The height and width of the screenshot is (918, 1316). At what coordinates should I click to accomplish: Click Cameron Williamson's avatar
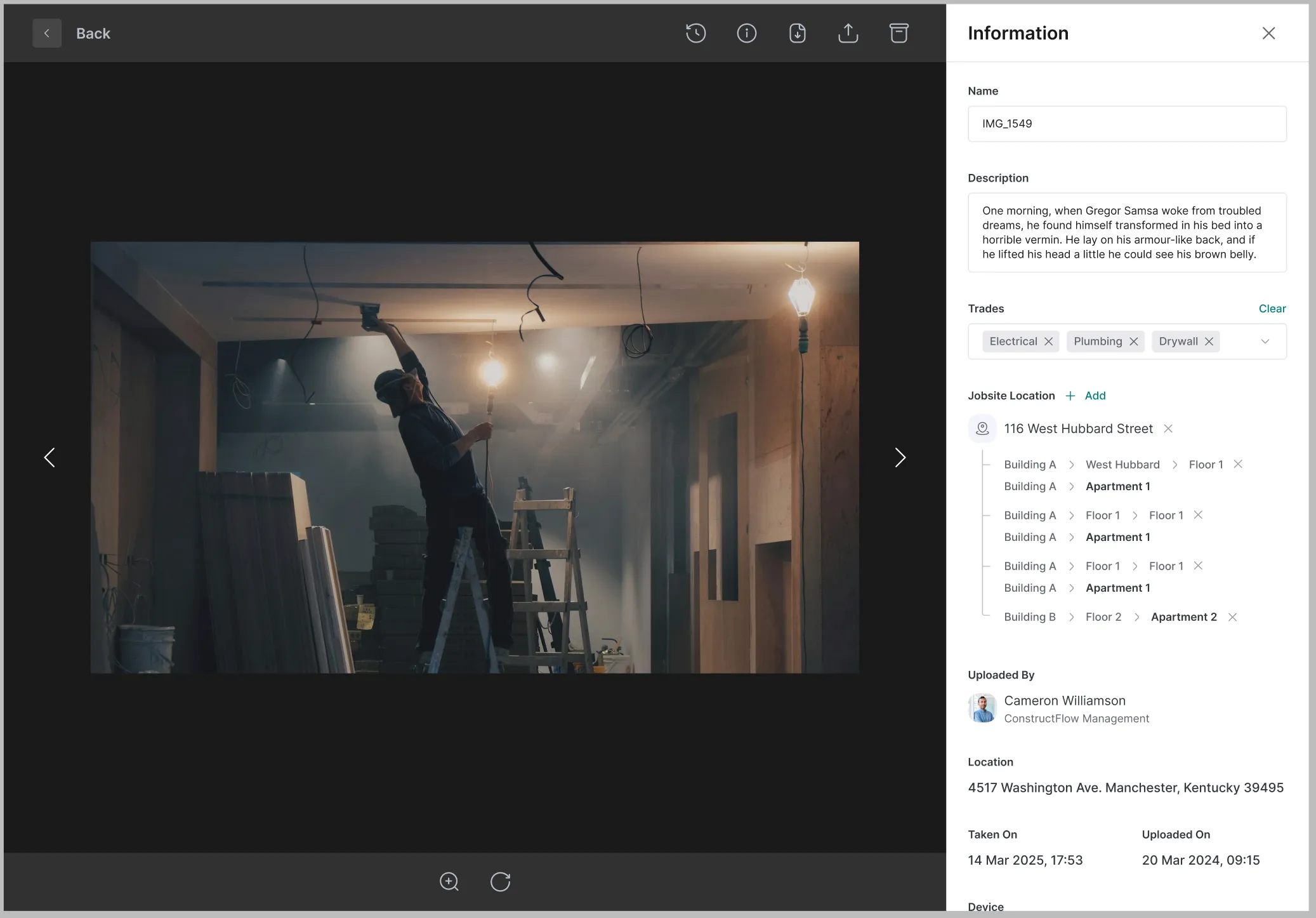tap(982, 708)
